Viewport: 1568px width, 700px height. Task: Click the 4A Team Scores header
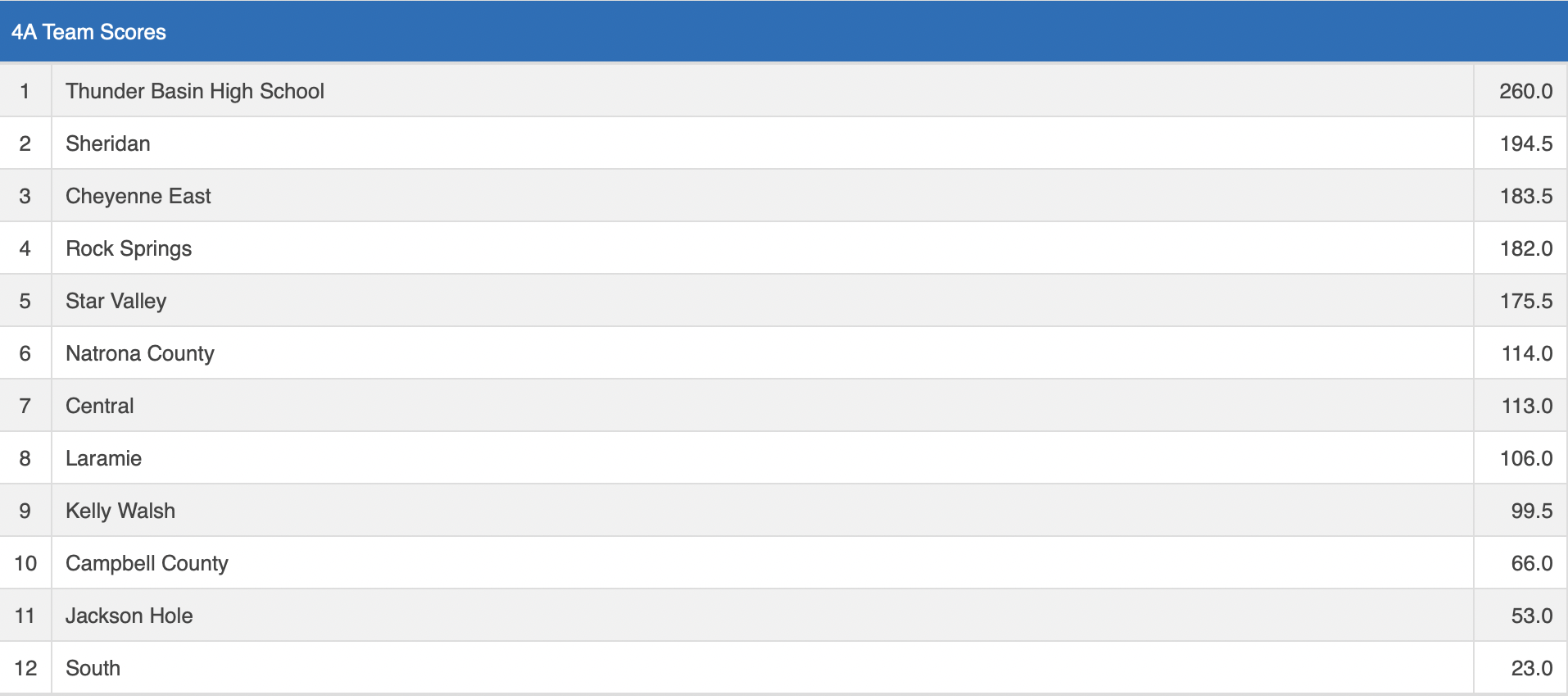tap(88, 32)
